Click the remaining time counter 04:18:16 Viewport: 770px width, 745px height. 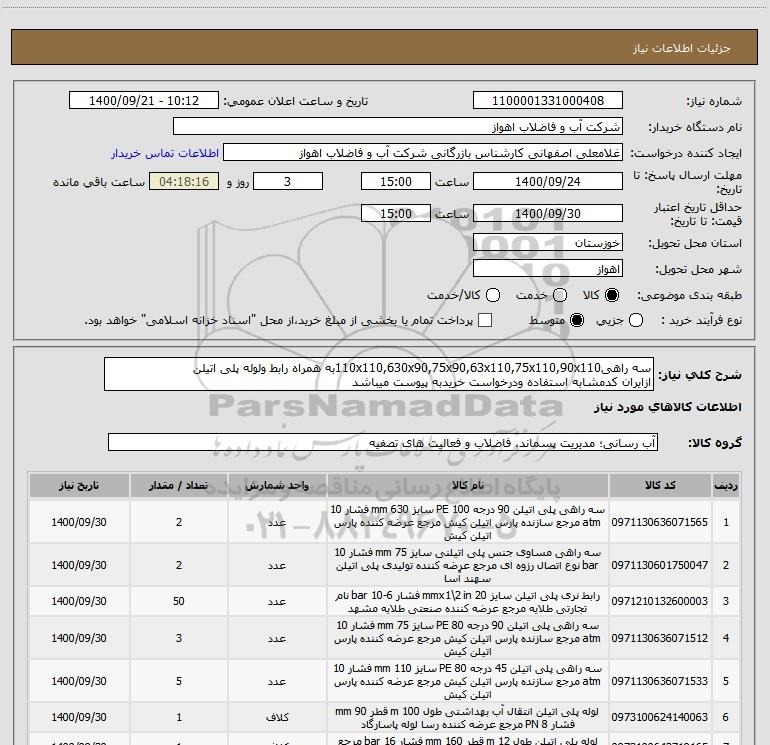pos(184,182)
